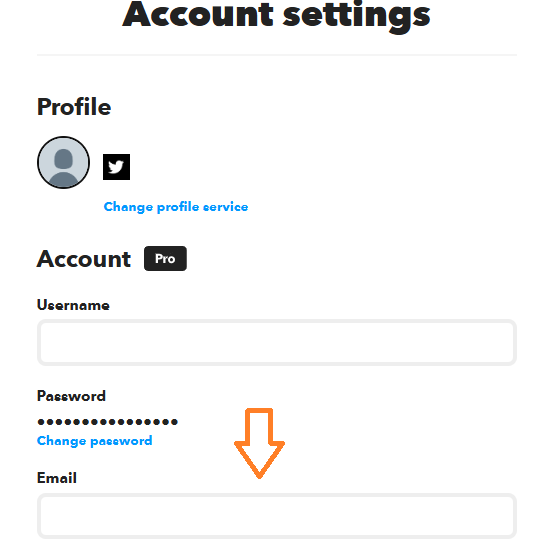Screen dimensions: 553x555
Task: Click the Password field label
Action: [x=71, y=396]
